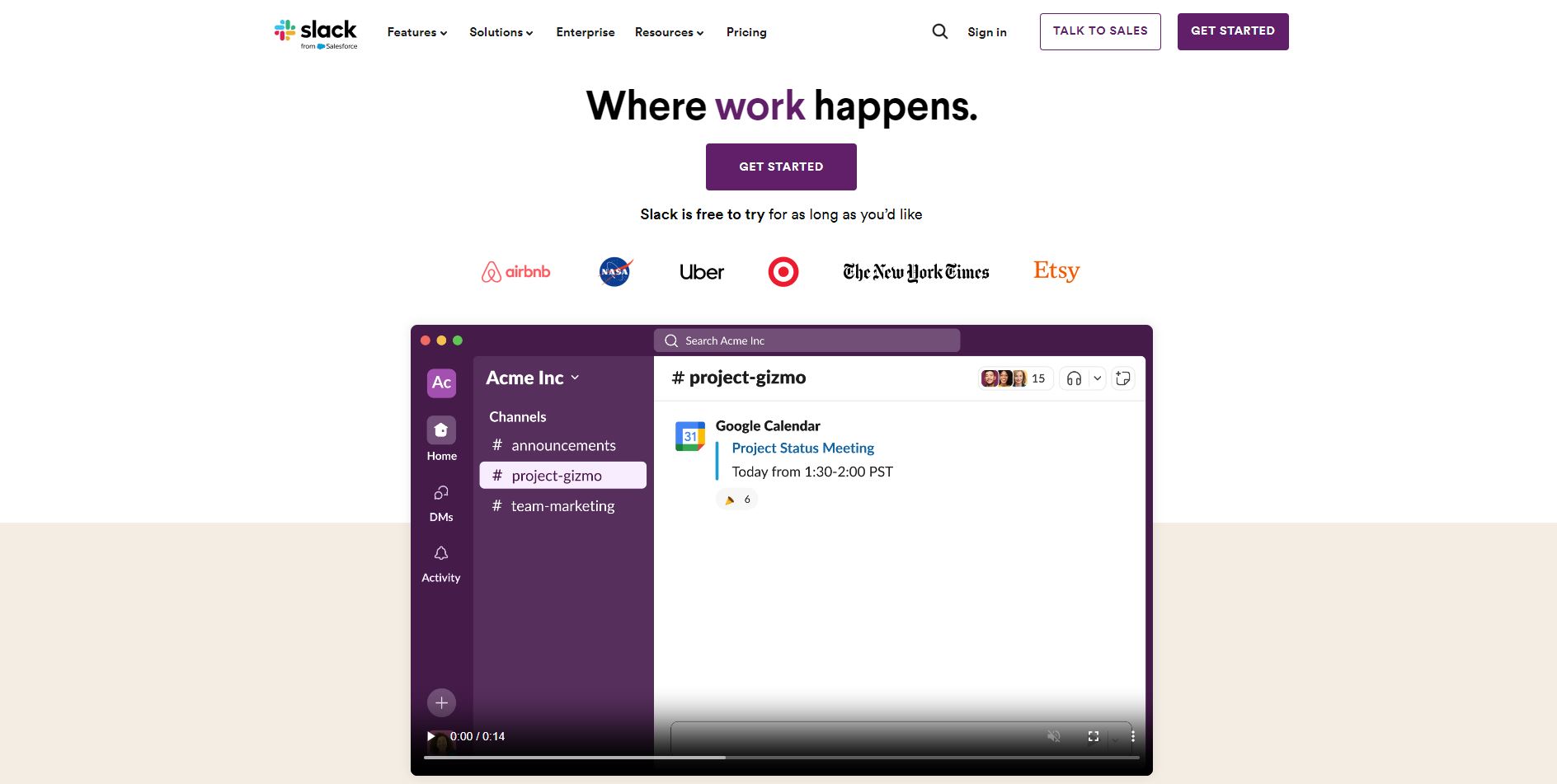1557x784 pixels.
Task: Click the plus icon at sidebar bottom
Action: pyautogui.click(x=441, y=702)
